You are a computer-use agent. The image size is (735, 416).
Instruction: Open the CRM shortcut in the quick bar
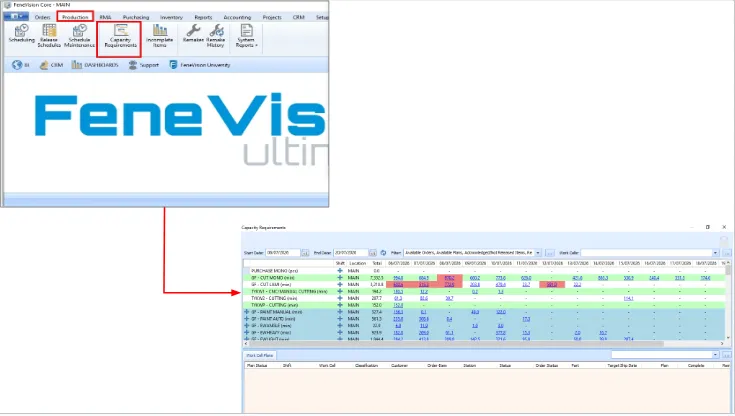point(51,65)
